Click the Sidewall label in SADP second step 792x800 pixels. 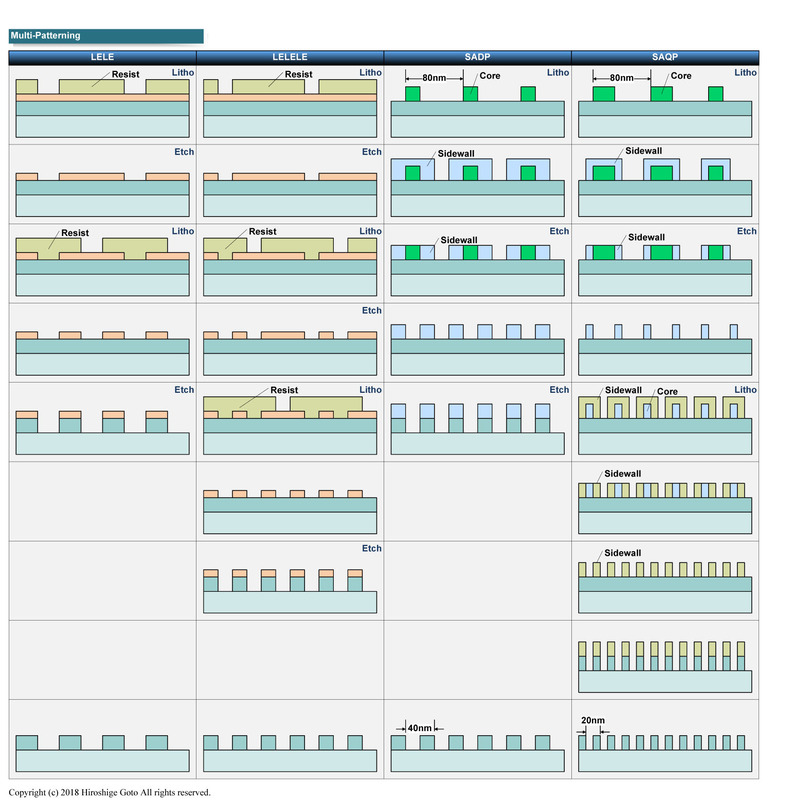coord(456,154)
